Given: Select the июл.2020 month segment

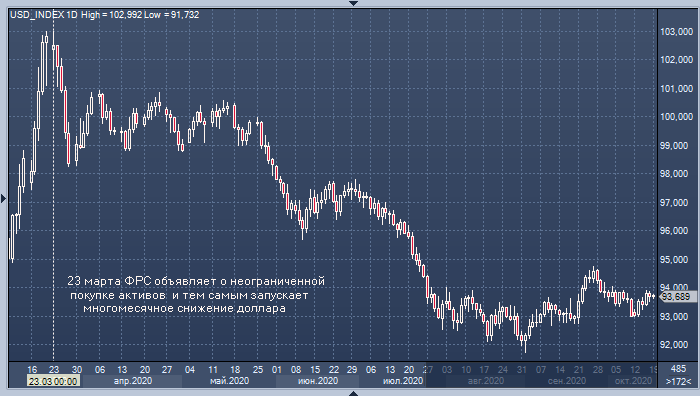Looking at the screenshot, I should pos(403,381).
